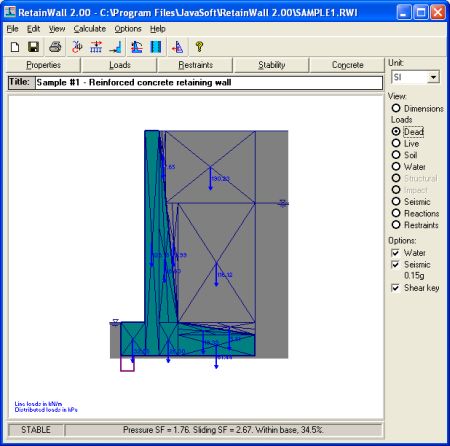Click the restraints icon with arrow into wall

click(115, 47)
